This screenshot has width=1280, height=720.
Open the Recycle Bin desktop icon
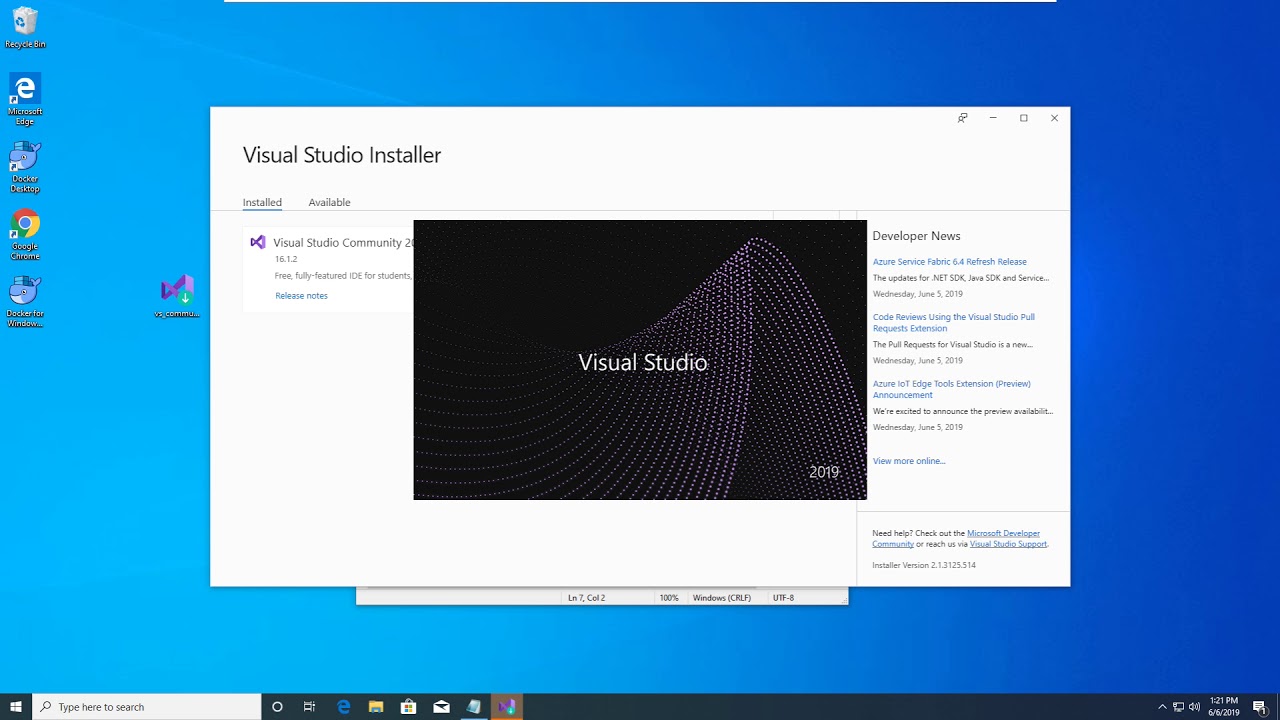coord(25,28)
